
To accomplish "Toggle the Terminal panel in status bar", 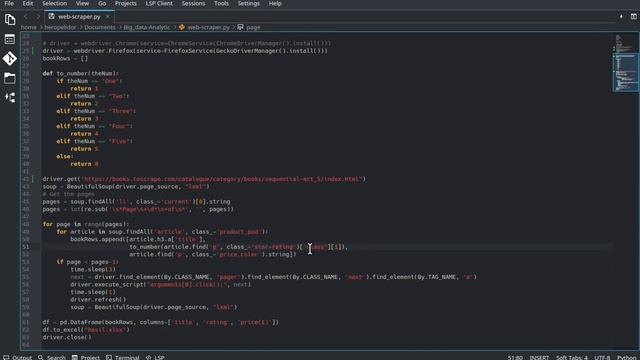I will coord(123,357).
